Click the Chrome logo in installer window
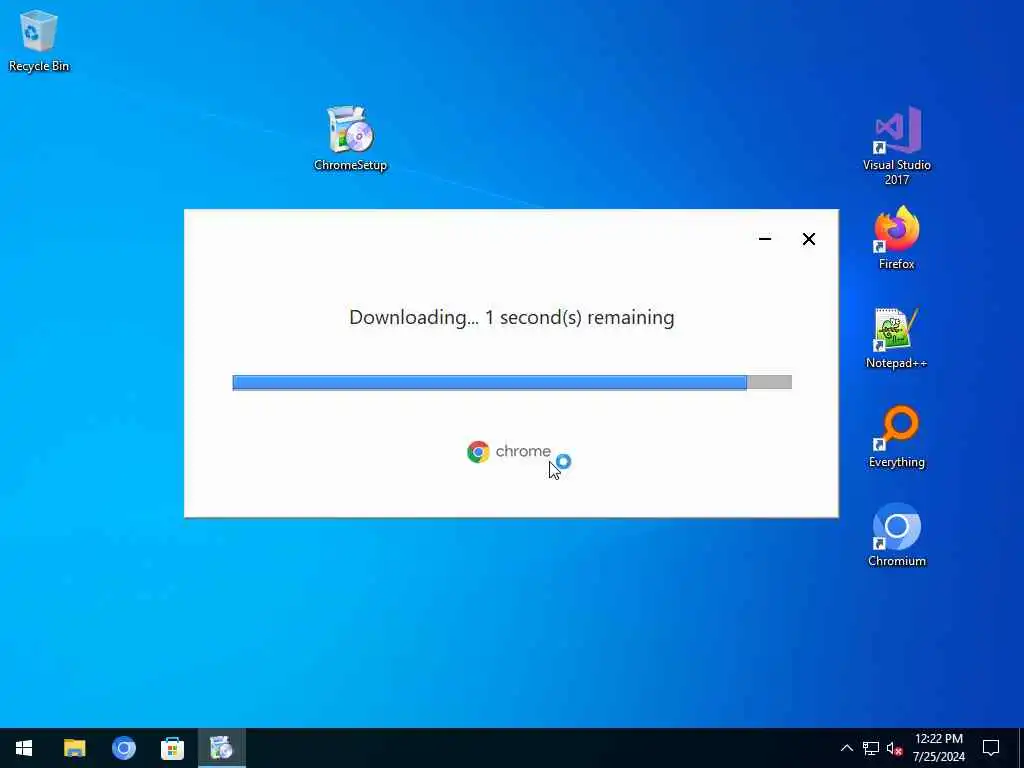The height and width of the screenshot is (768, 1024). pyautogui.click(x=478, y=452)
